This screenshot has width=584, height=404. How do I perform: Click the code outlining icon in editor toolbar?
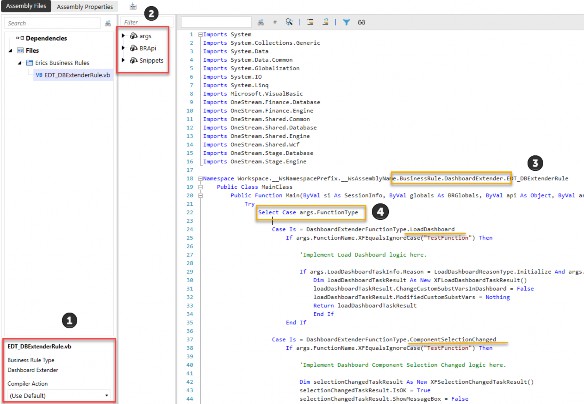[x=310, y=22]
